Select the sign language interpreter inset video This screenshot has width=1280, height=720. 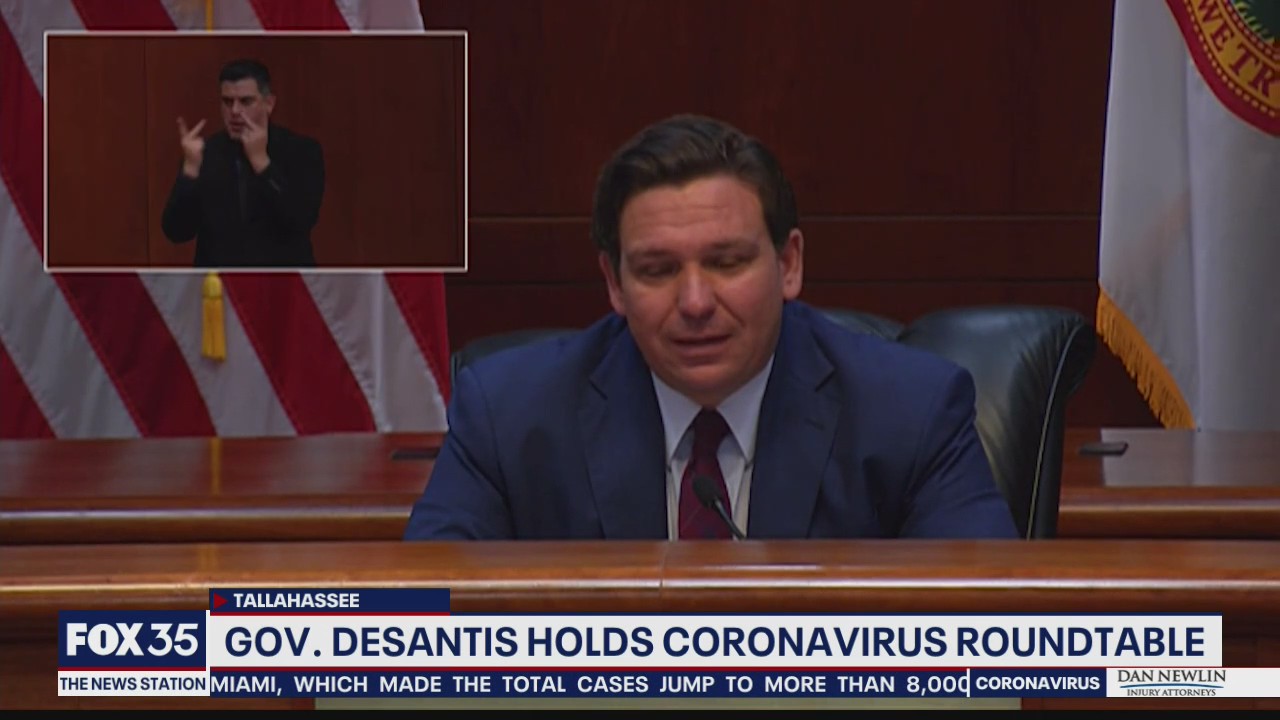click(255, 150)
